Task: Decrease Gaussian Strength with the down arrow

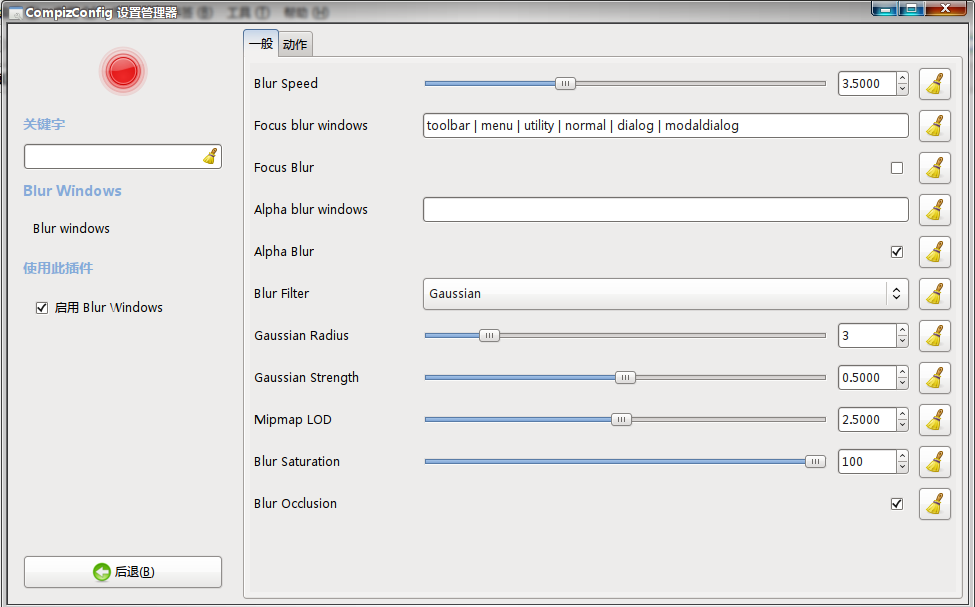Action: point(902,383)
